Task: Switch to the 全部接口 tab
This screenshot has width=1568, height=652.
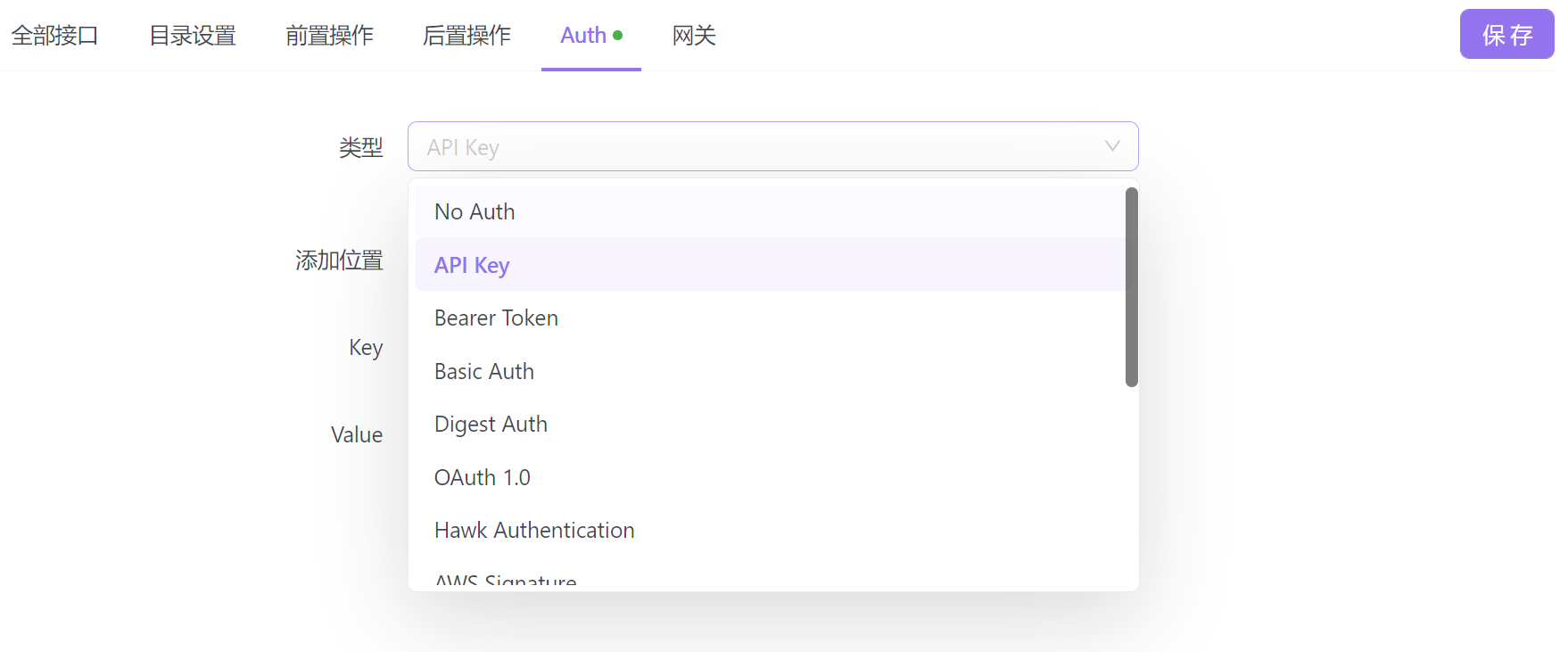Action: [54, 36]
